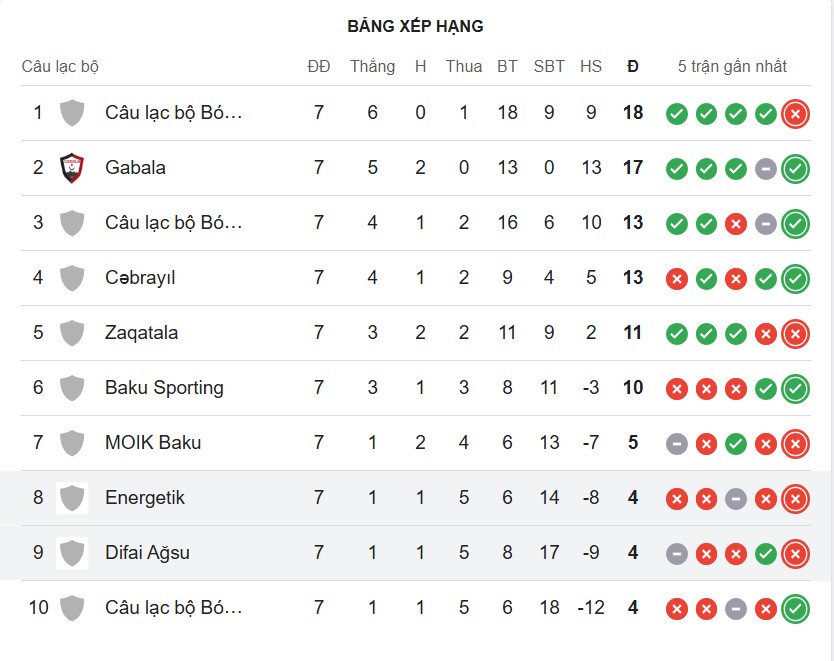Click the 5 trận gần nhất header
Viewport: 834px width, 661px height.
pos(734,66)
